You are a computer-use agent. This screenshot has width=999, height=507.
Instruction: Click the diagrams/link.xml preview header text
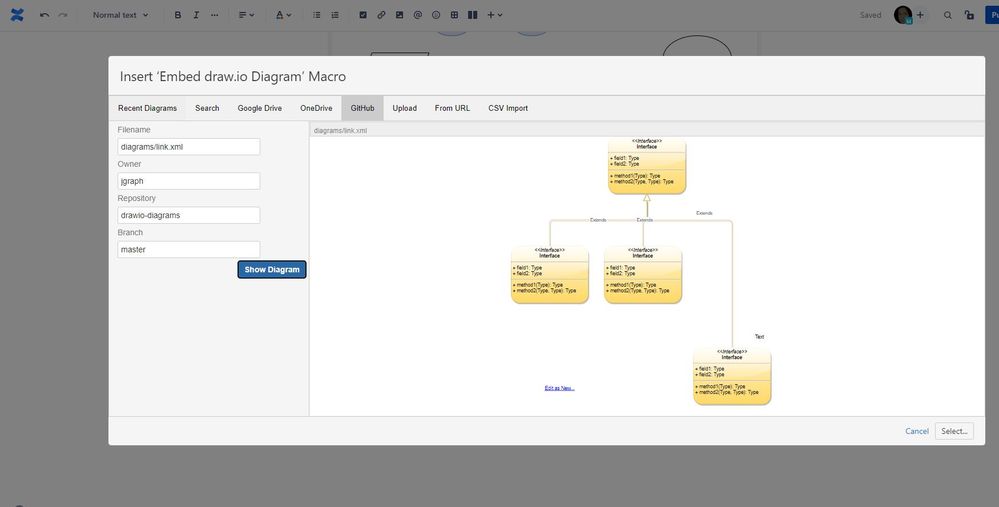[340, 131]
